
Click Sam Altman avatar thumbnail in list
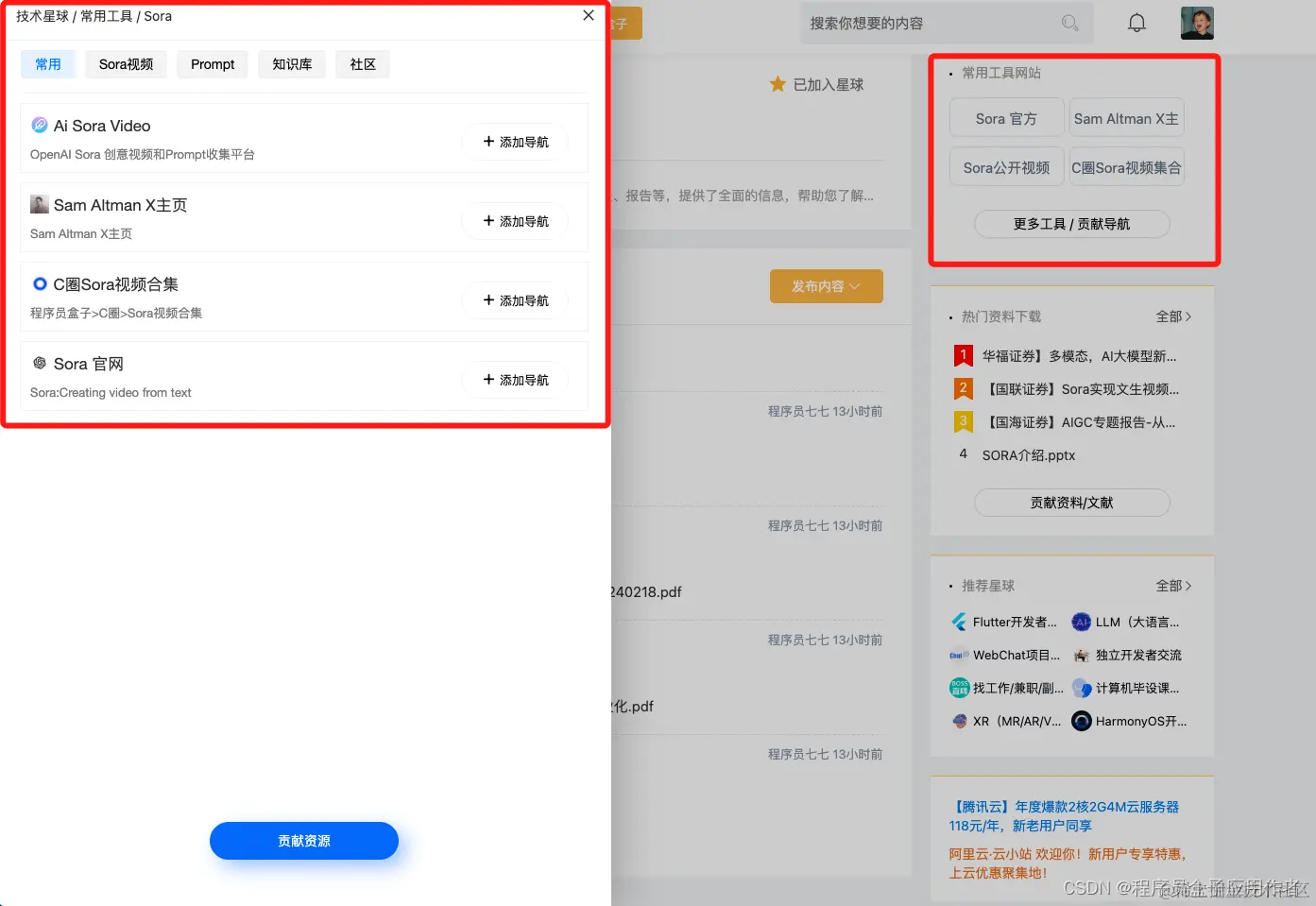click(x=40, y=204)
